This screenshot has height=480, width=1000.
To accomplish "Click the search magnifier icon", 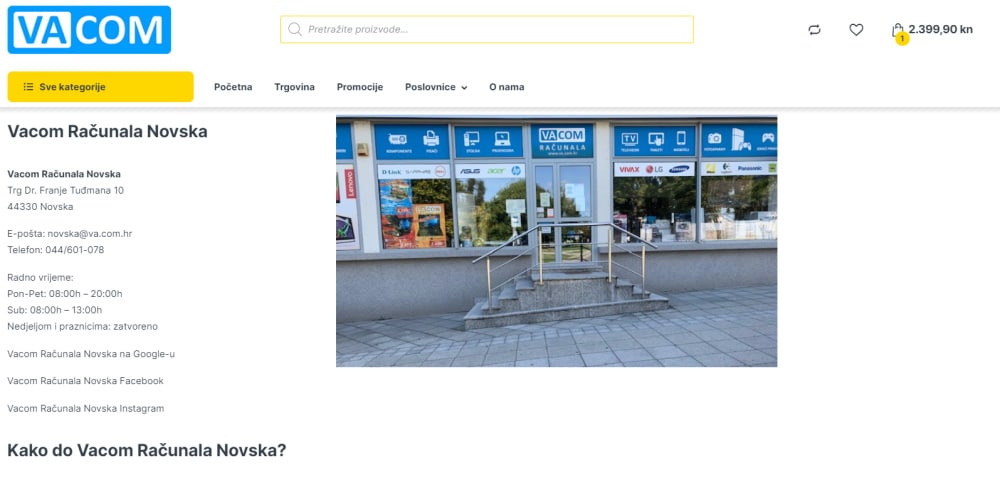I will [x=295, y=29].
